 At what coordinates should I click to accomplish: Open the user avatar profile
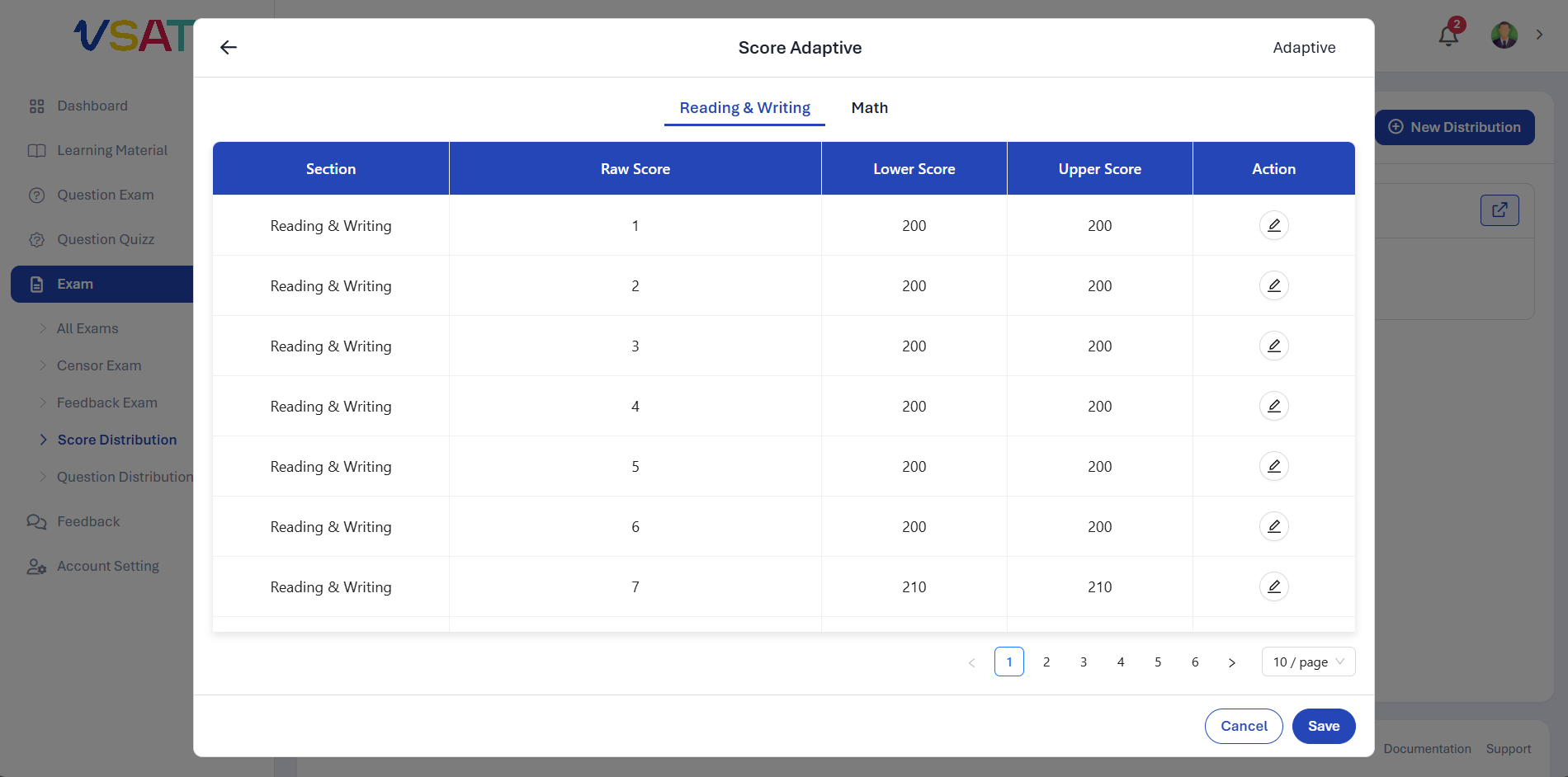tap(1504, 35)
